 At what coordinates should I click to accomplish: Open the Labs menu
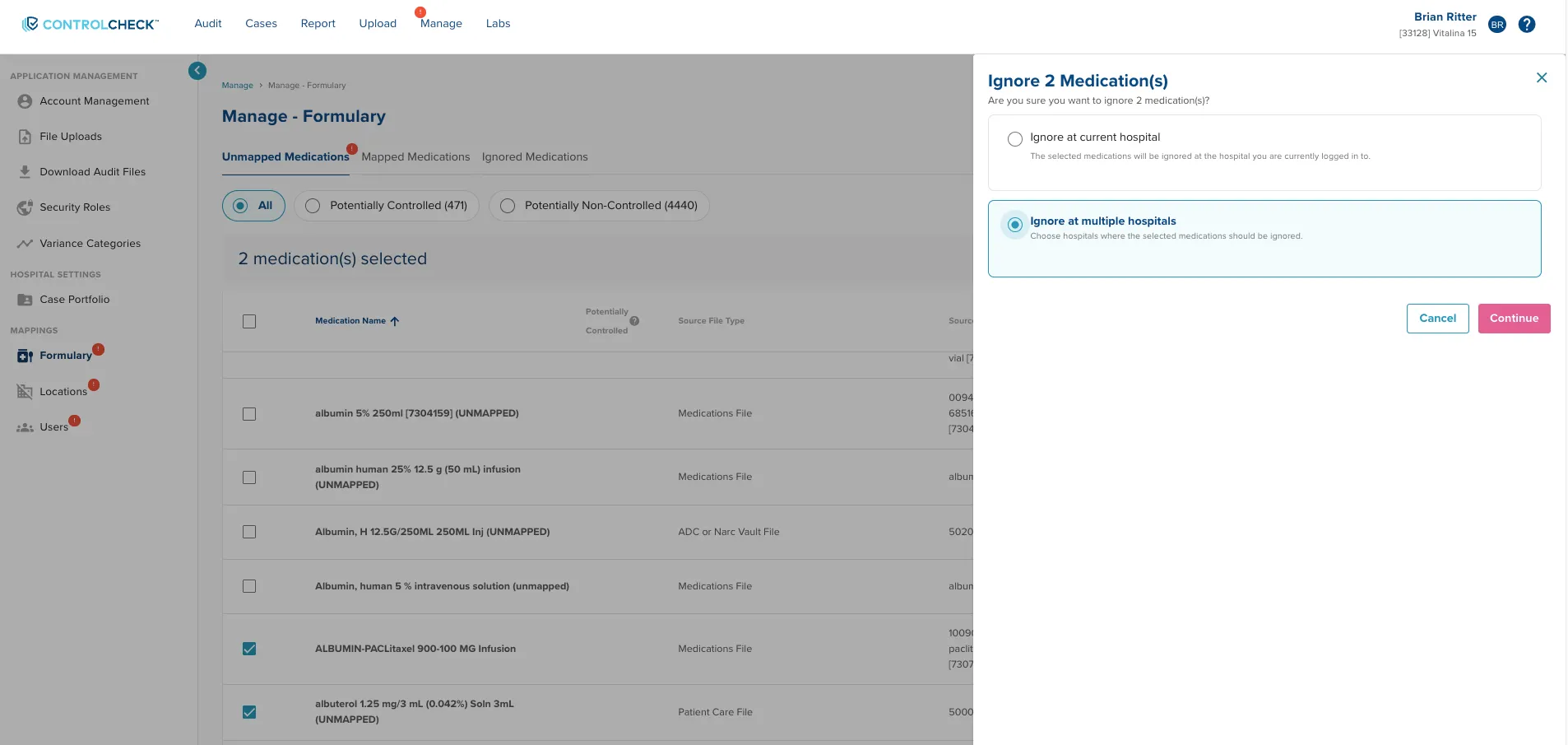click(x=498, y=24)
